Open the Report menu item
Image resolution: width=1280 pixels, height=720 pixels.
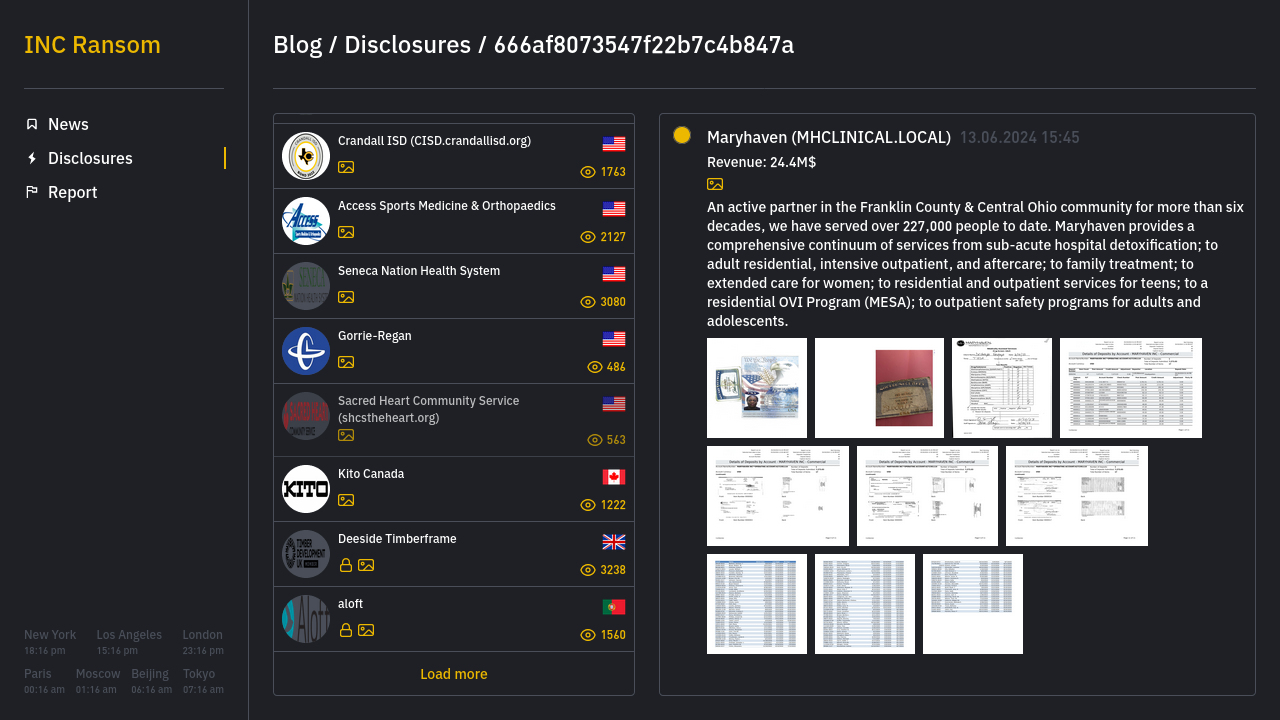click(x=72, y=192)
